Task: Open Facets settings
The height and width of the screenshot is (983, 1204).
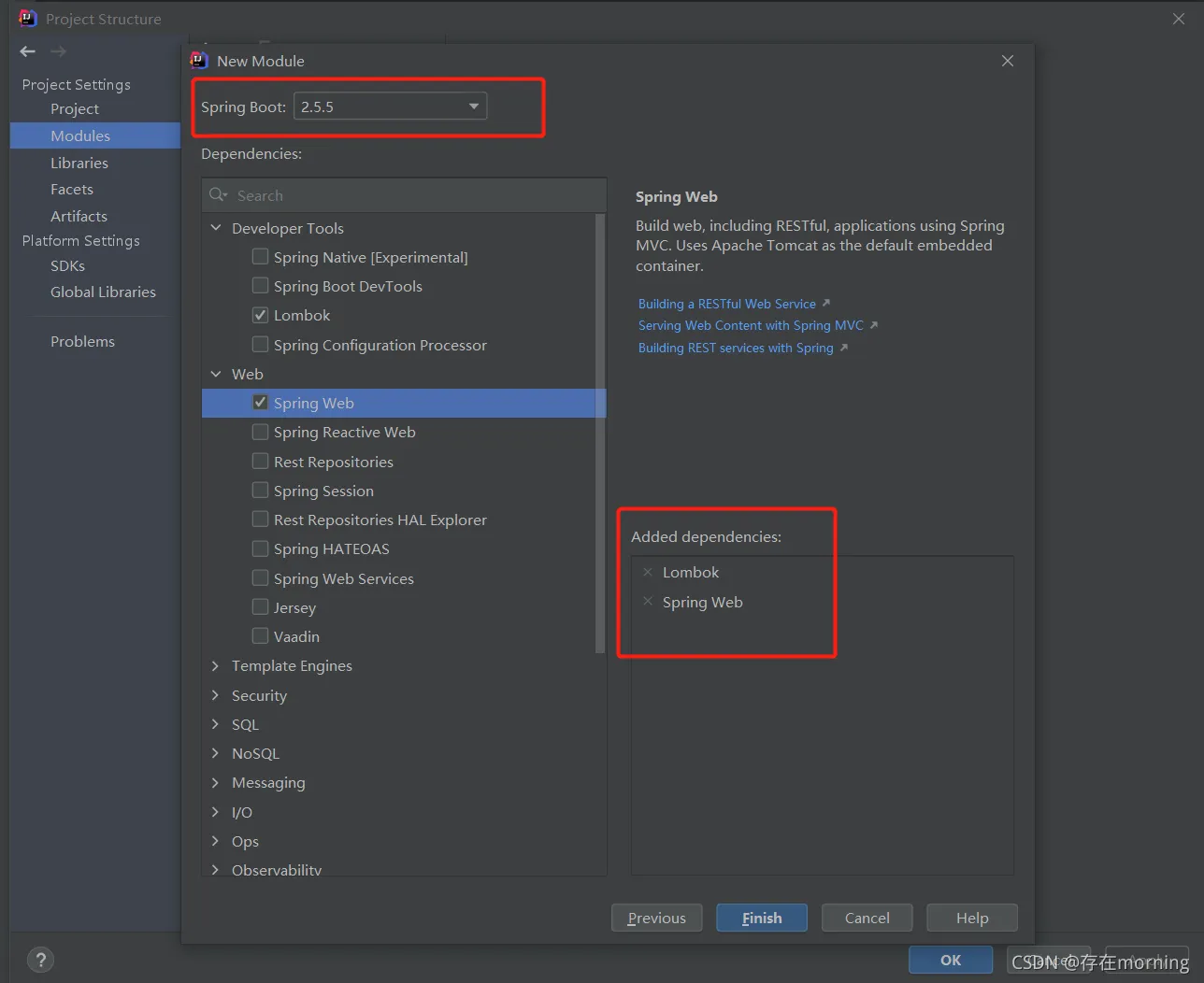Action: point(72,189)
